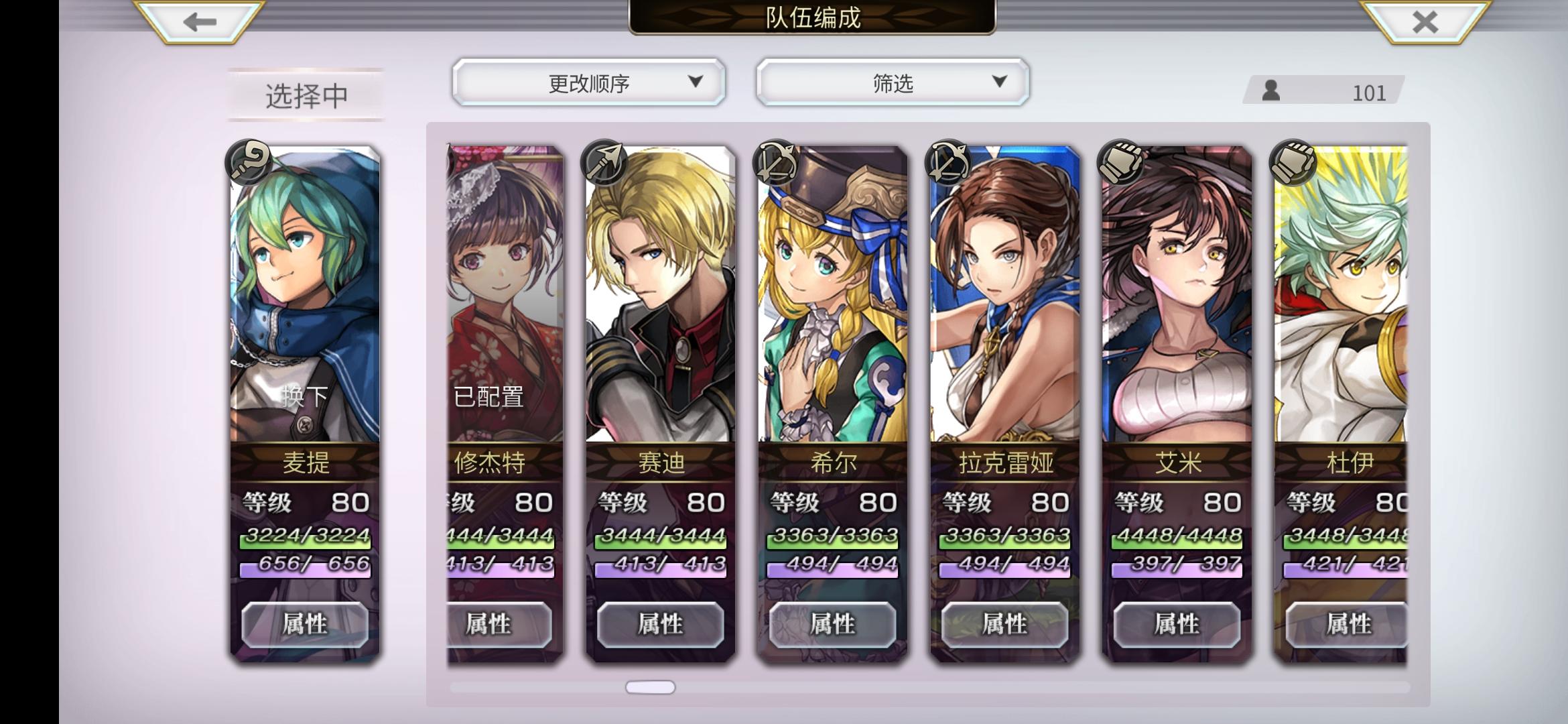The image size is (1568, 724).
Task: Click the bow class icon on 希尔's card
Action: click(776, 162)
